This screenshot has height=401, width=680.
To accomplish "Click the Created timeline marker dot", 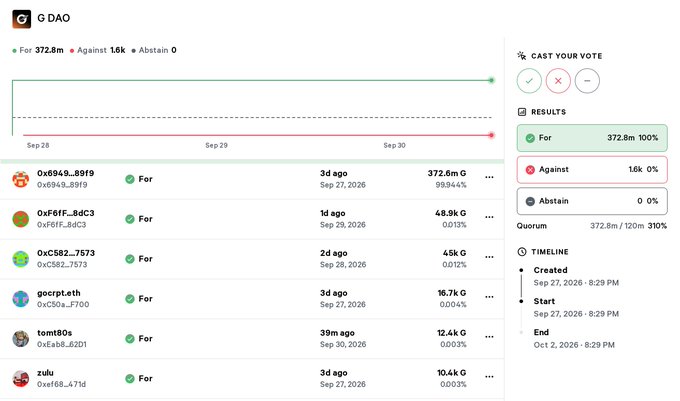I will tap(521, 270).
